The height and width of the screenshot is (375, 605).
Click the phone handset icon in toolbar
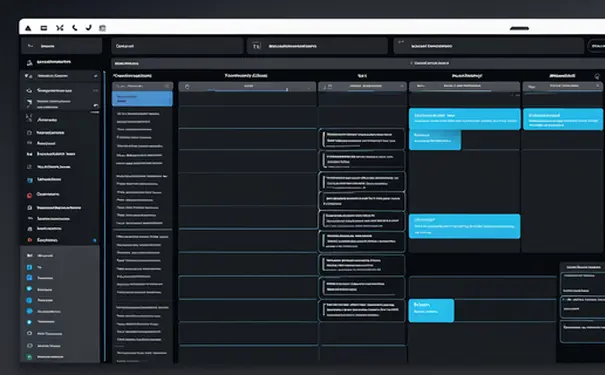74,28
